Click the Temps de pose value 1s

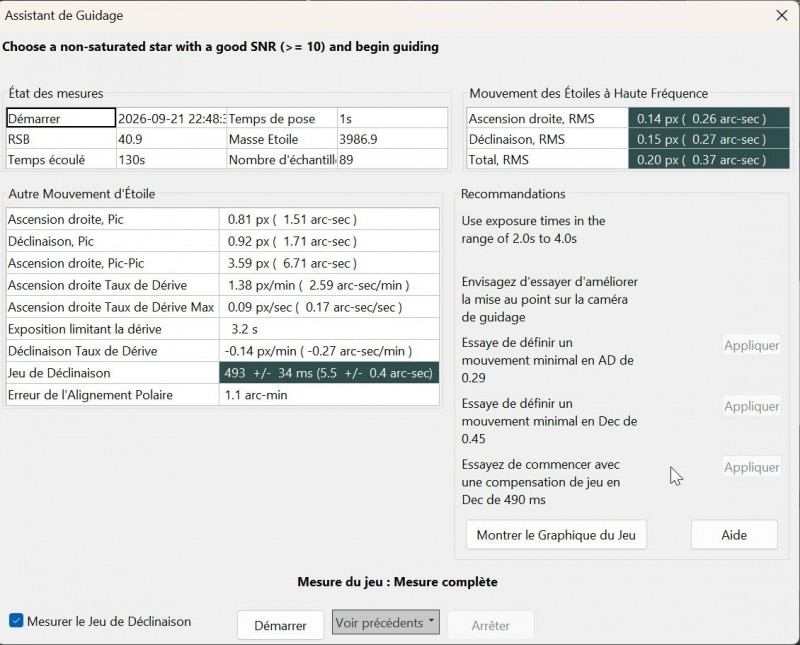point(392,118)
